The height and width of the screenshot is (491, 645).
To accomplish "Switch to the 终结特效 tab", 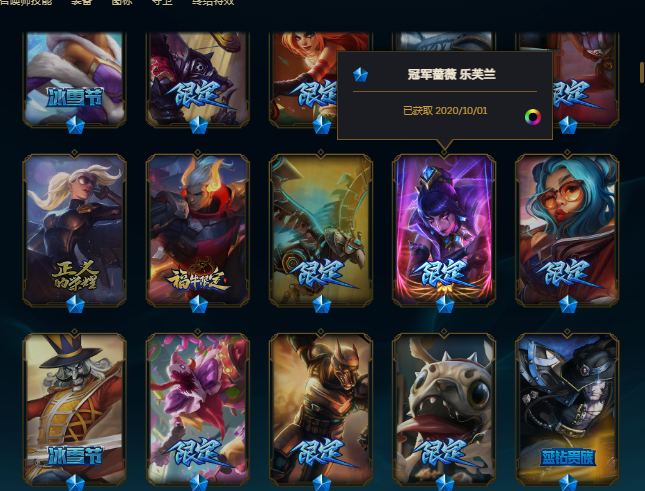I will tap(213, 2).
